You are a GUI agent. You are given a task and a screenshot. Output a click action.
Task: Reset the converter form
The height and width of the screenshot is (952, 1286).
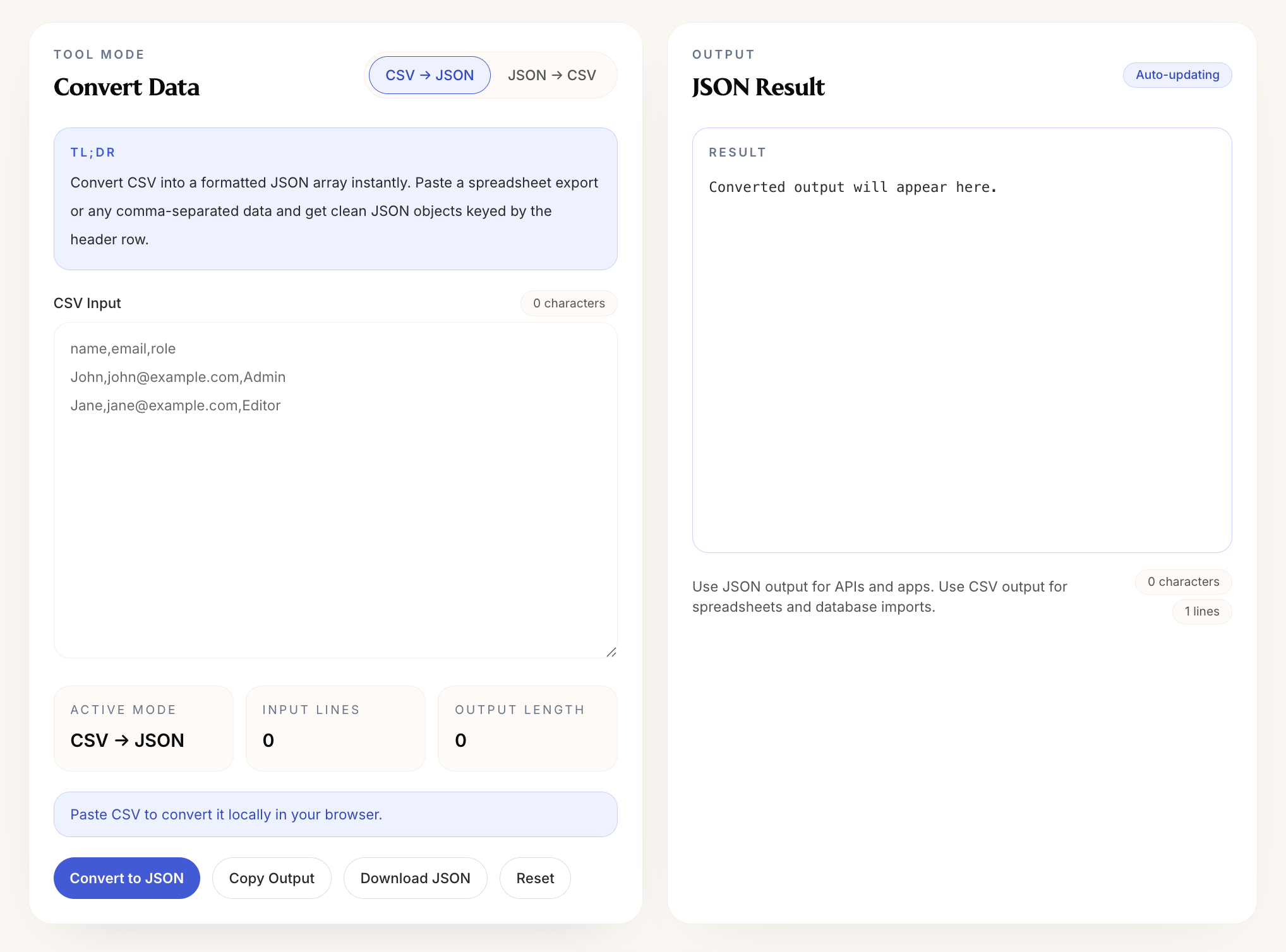point(535,878)
